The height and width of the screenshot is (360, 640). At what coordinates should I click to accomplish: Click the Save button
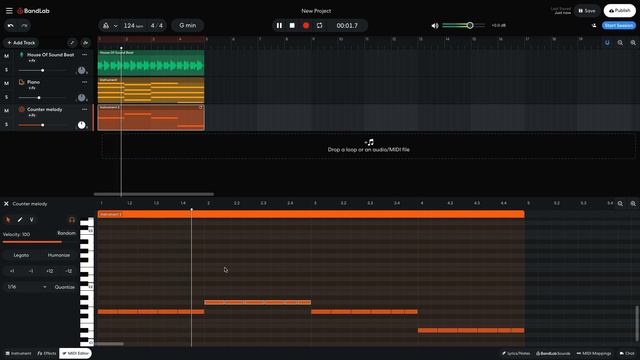click(587, 11)
